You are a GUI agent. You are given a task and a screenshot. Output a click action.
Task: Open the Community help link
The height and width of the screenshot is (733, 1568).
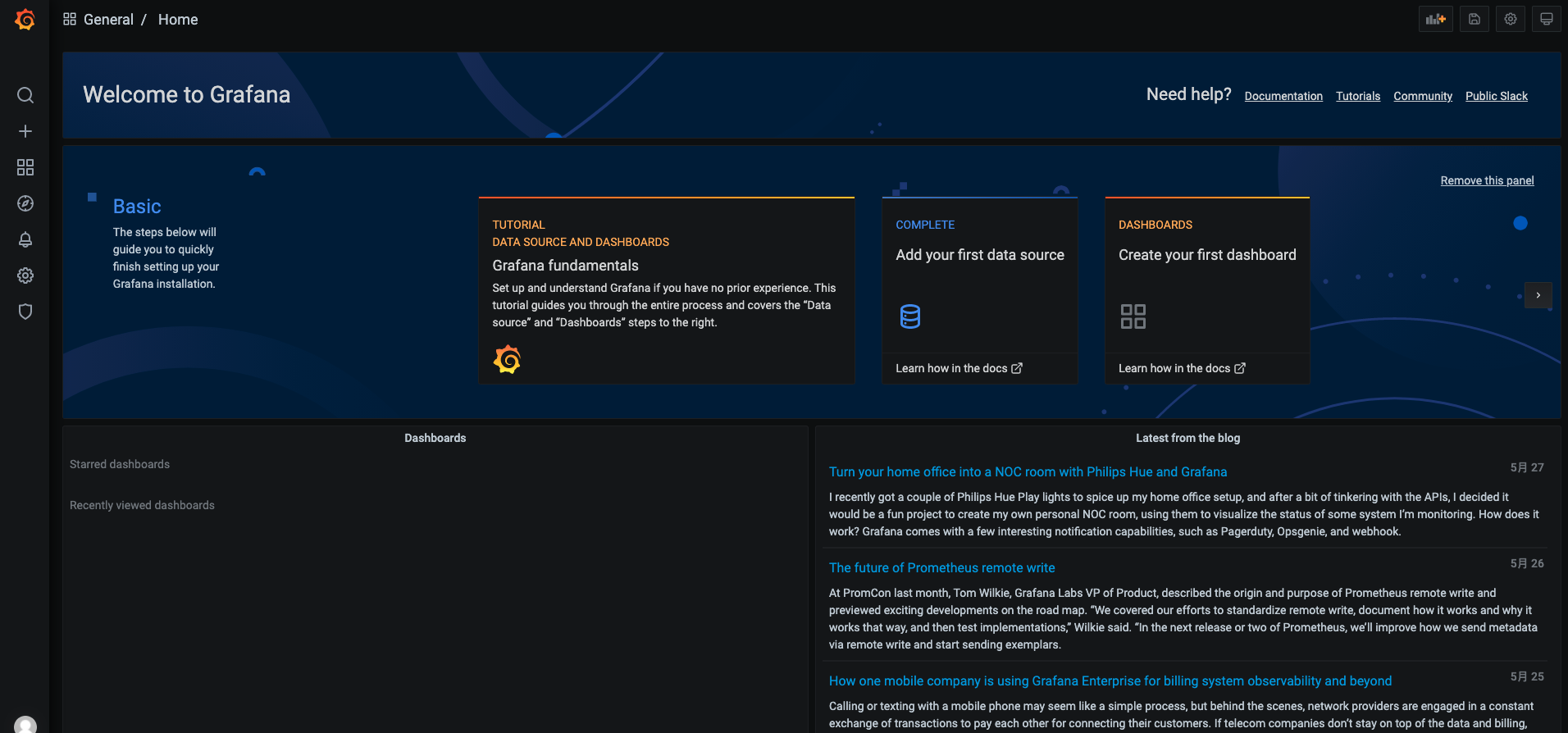pos(1423,96)
